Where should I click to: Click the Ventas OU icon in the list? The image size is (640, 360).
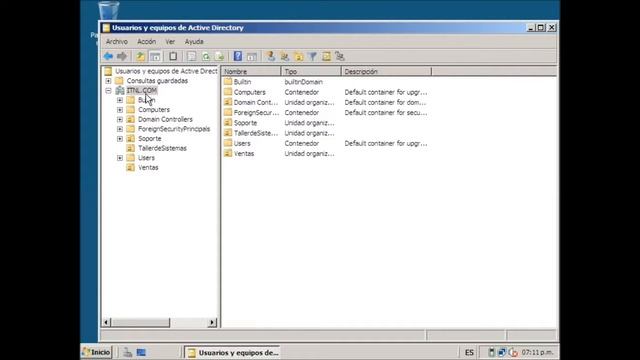coord(228,153)
